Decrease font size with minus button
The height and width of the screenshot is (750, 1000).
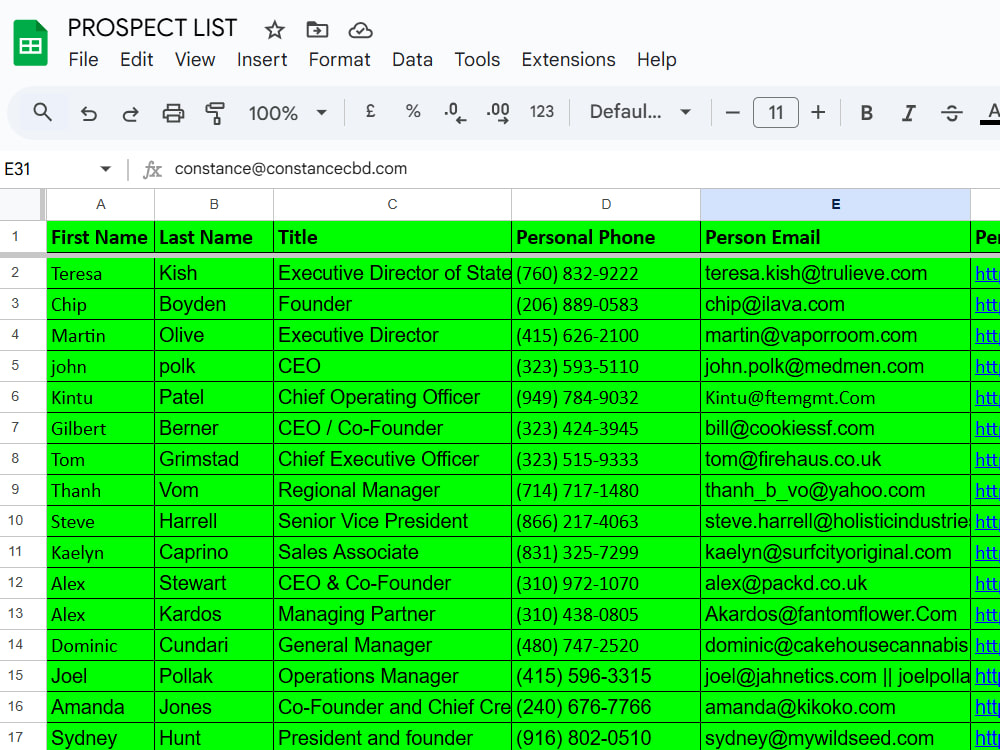coord(733,113)
